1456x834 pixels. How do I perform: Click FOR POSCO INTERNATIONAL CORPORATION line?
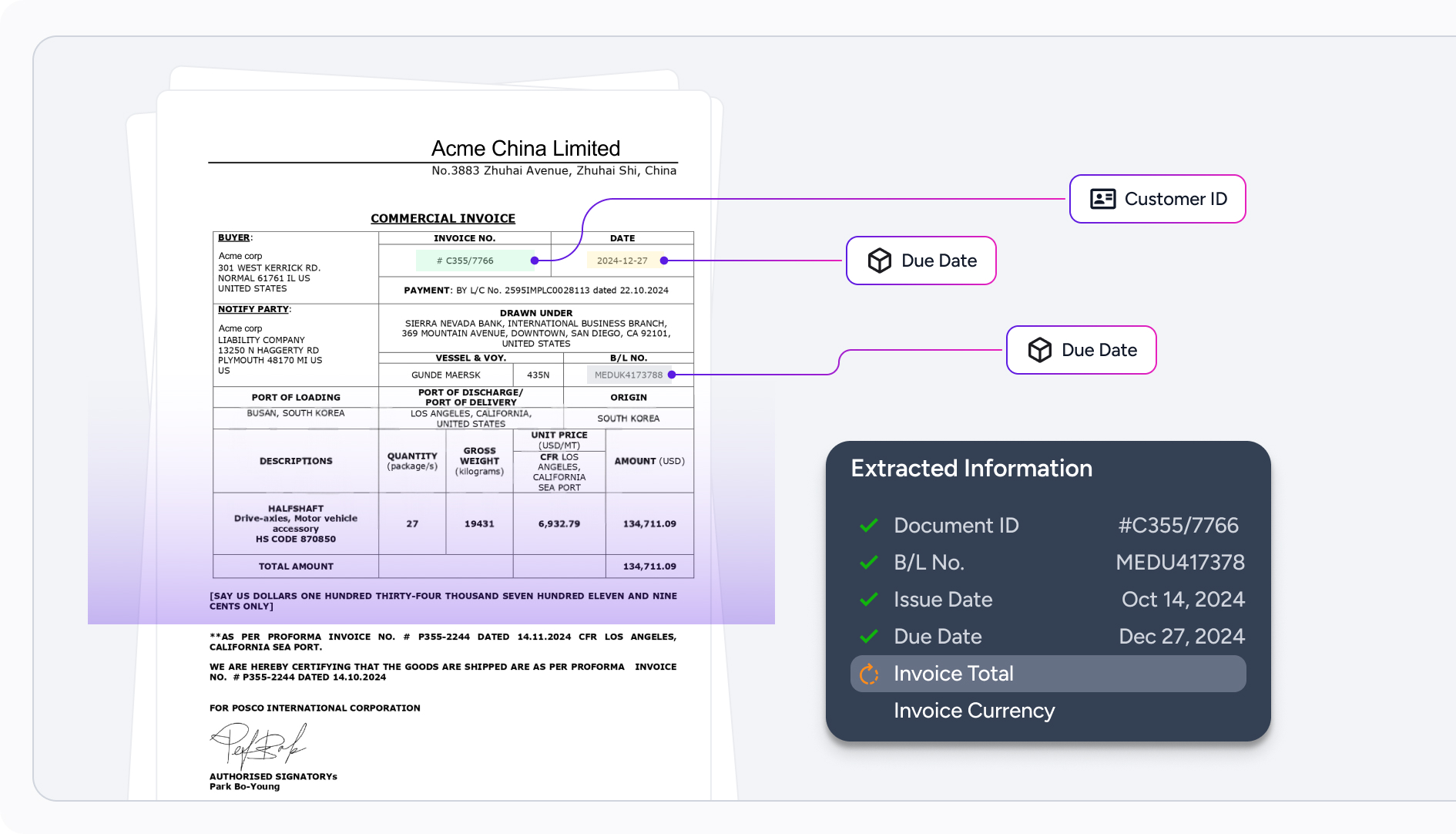tap(315, 708)
